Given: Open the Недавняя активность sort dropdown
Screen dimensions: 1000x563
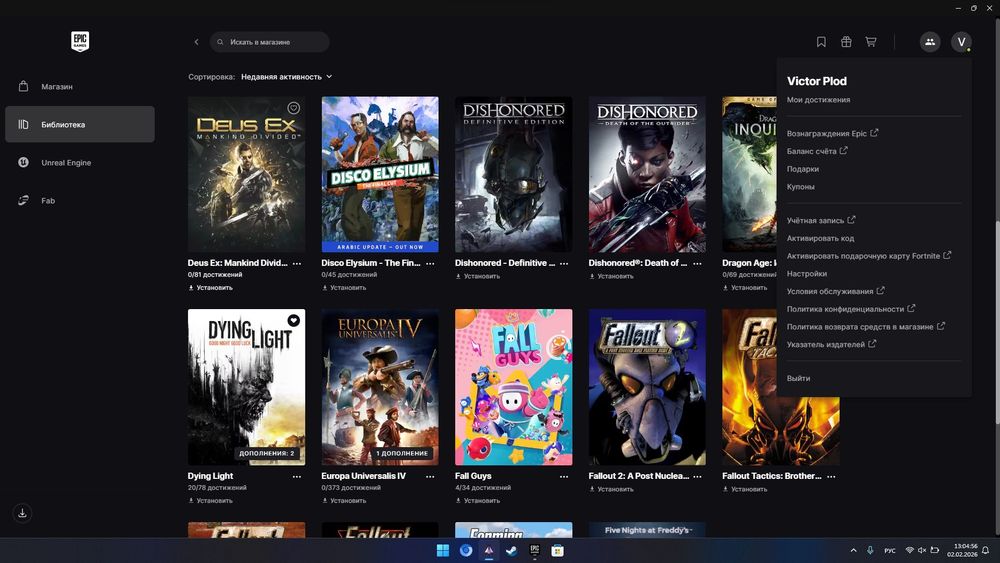Looking at the screenshot, I should point(286,77).
